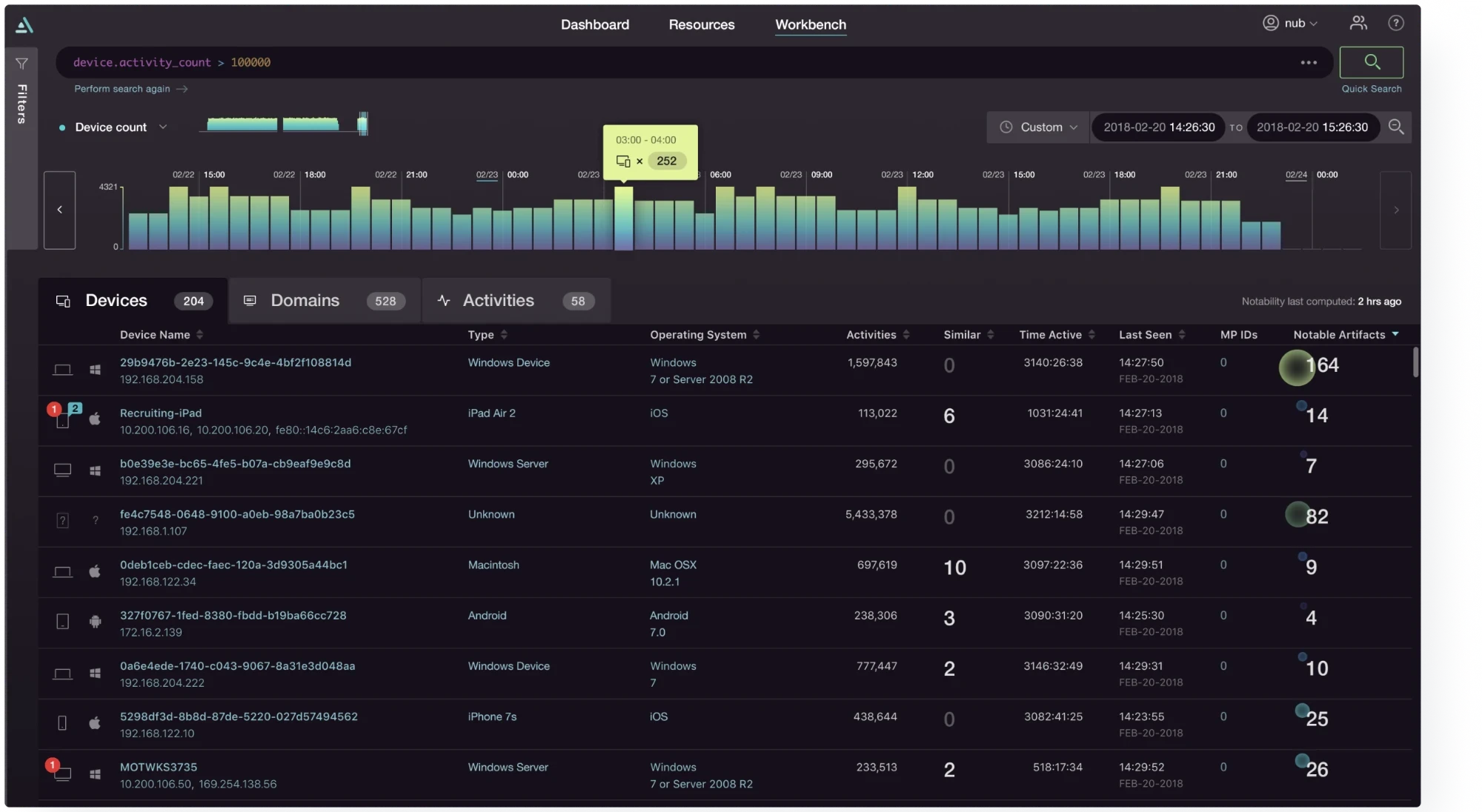
Task: Open the Recruiting-iPad device link
Action: click(x=161, y=413)
